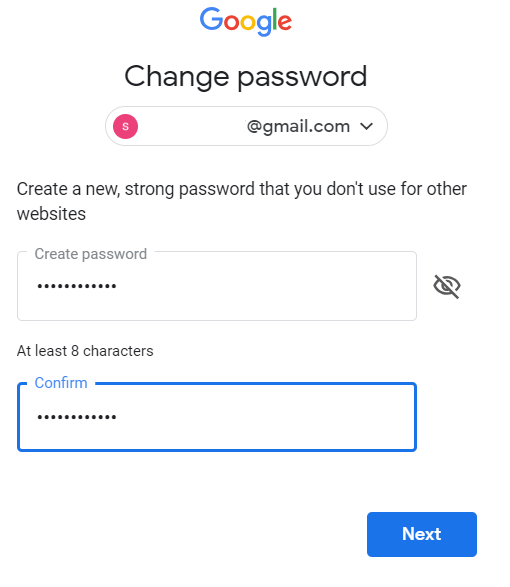Screen dimensions: 510x587
Task: Click the masked dots in Confirm field
Action: coord(77,417)
